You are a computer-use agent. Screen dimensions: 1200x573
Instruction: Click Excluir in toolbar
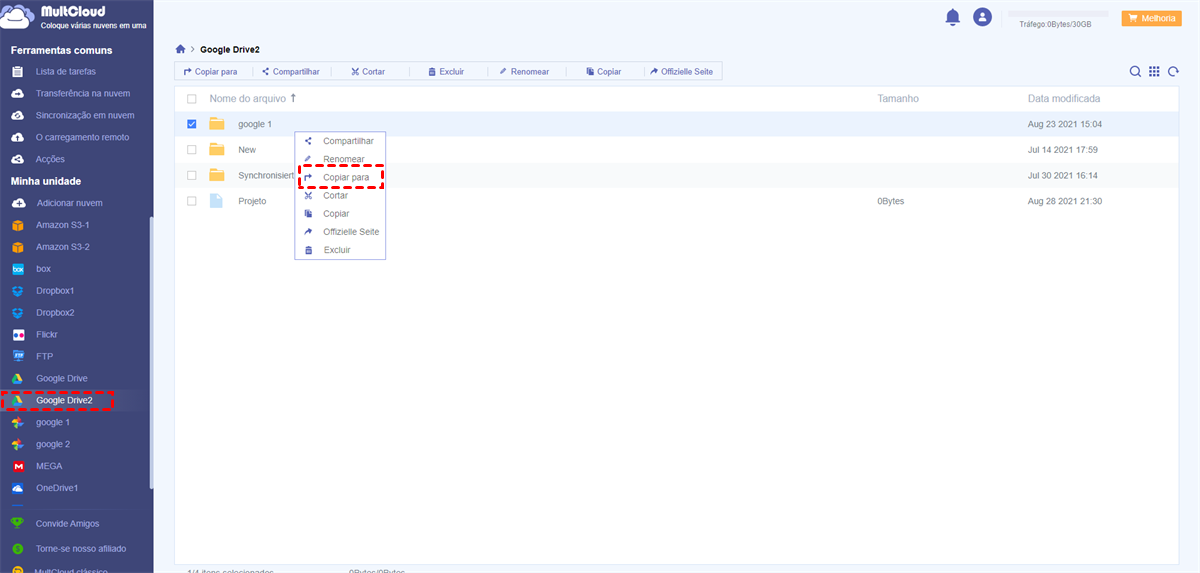(x=445, y=72)
